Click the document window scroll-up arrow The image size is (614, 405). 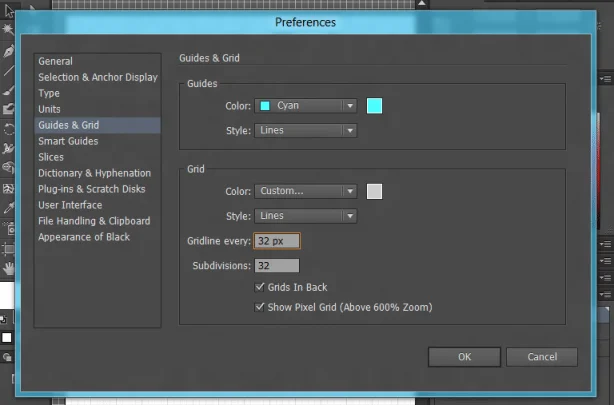422,3
